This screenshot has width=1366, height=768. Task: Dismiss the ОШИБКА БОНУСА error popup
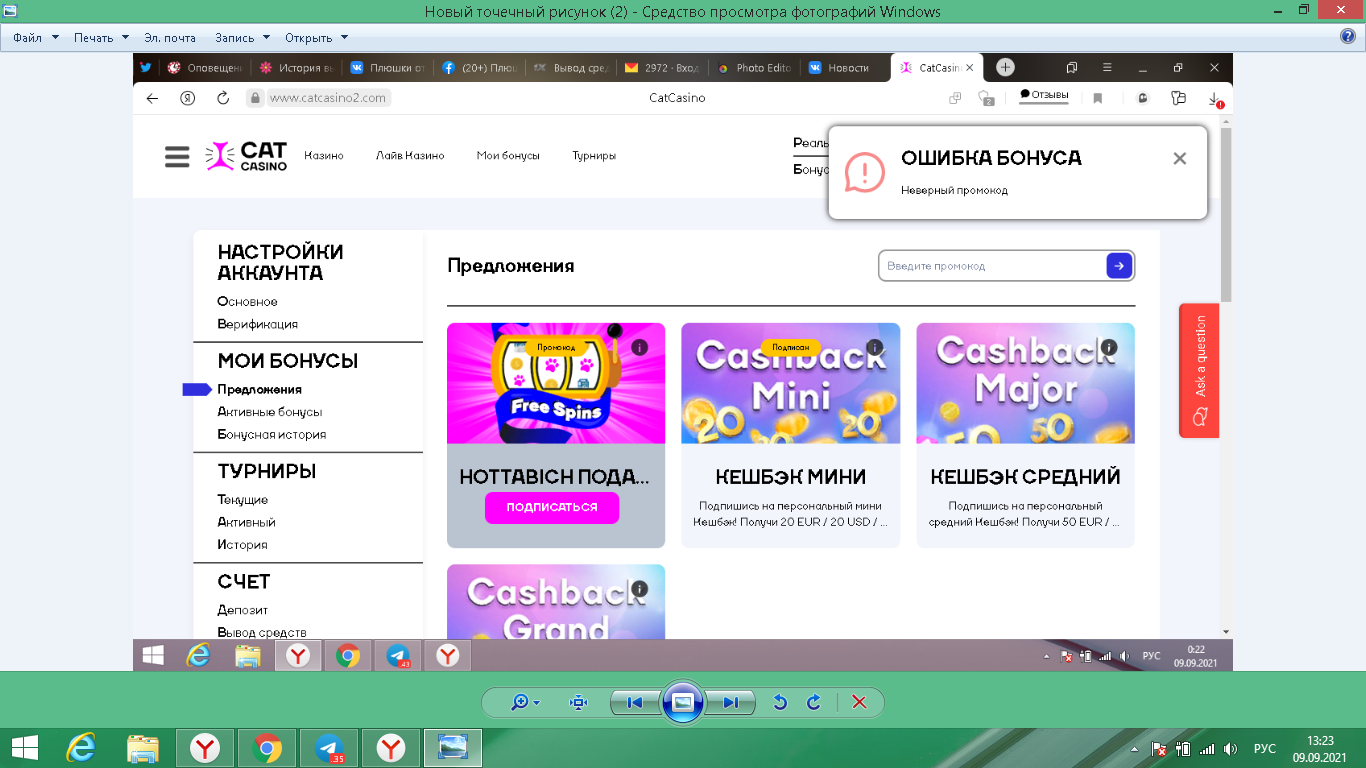pos(1180,158)
